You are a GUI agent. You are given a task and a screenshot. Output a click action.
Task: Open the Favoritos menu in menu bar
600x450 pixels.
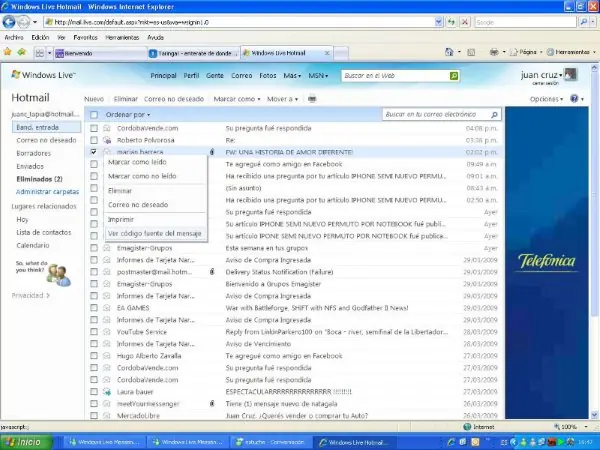click(85, 38)
